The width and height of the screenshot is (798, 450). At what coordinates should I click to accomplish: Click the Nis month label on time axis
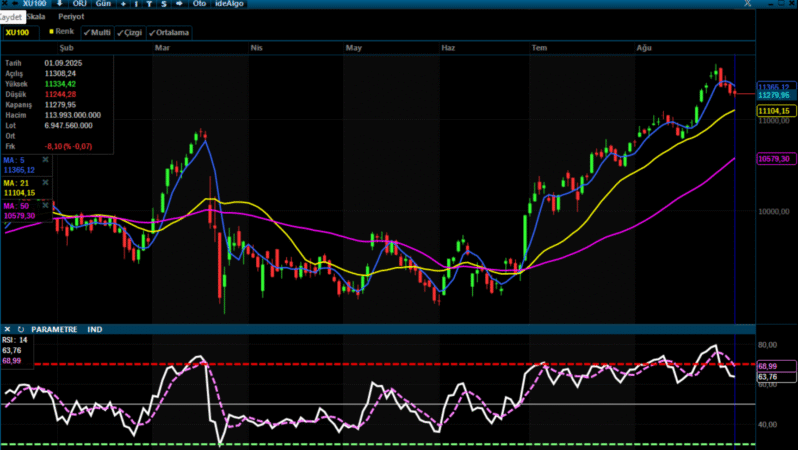pyautogui.click(x=256, y=48)
